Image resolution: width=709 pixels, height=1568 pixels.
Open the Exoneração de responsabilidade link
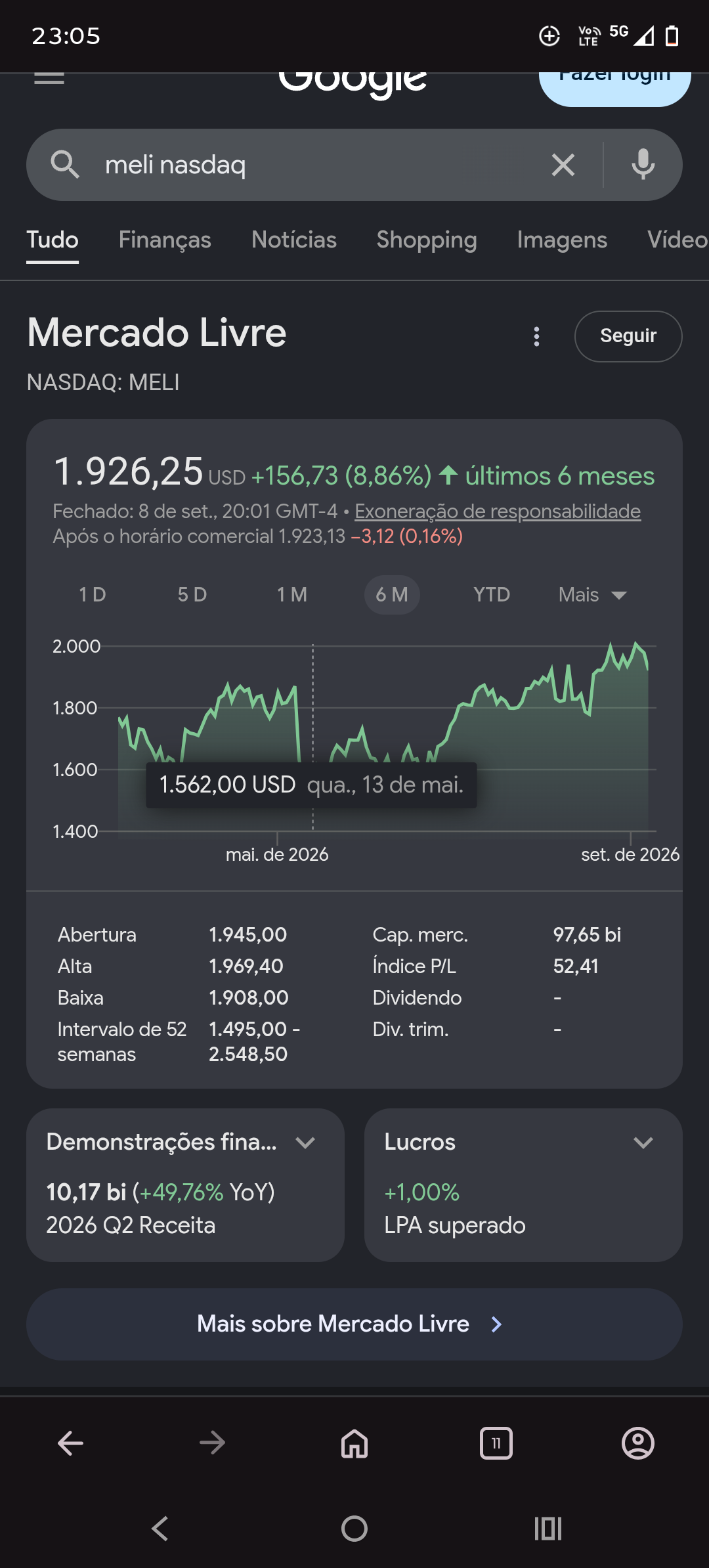(498, 512)
